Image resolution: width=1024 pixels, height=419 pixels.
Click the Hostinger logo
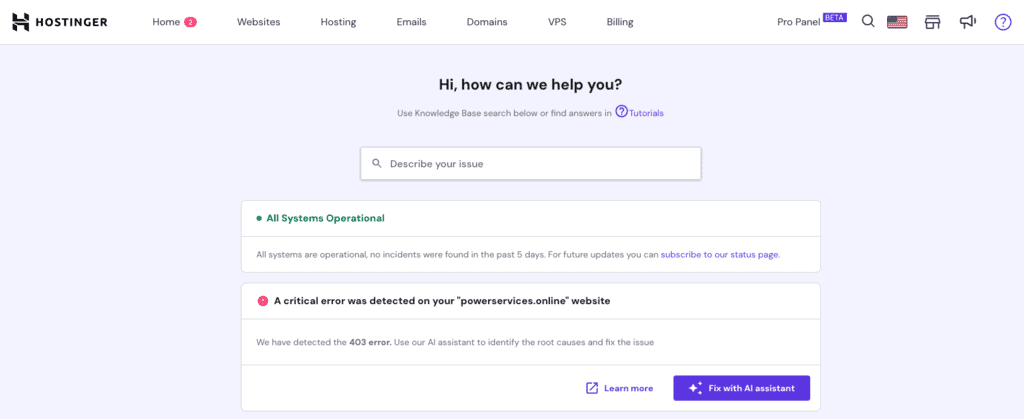(x=60, y=22)
